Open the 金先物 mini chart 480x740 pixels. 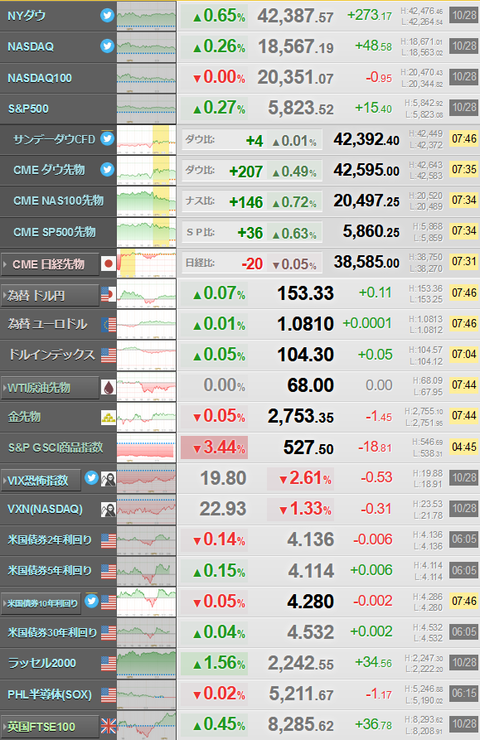[x=146, y=417]
